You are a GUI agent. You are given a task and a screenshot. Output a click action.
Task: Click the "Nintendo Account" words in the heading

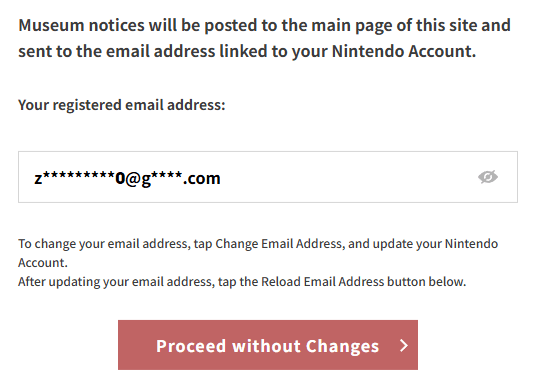click(x=404, y=51)
